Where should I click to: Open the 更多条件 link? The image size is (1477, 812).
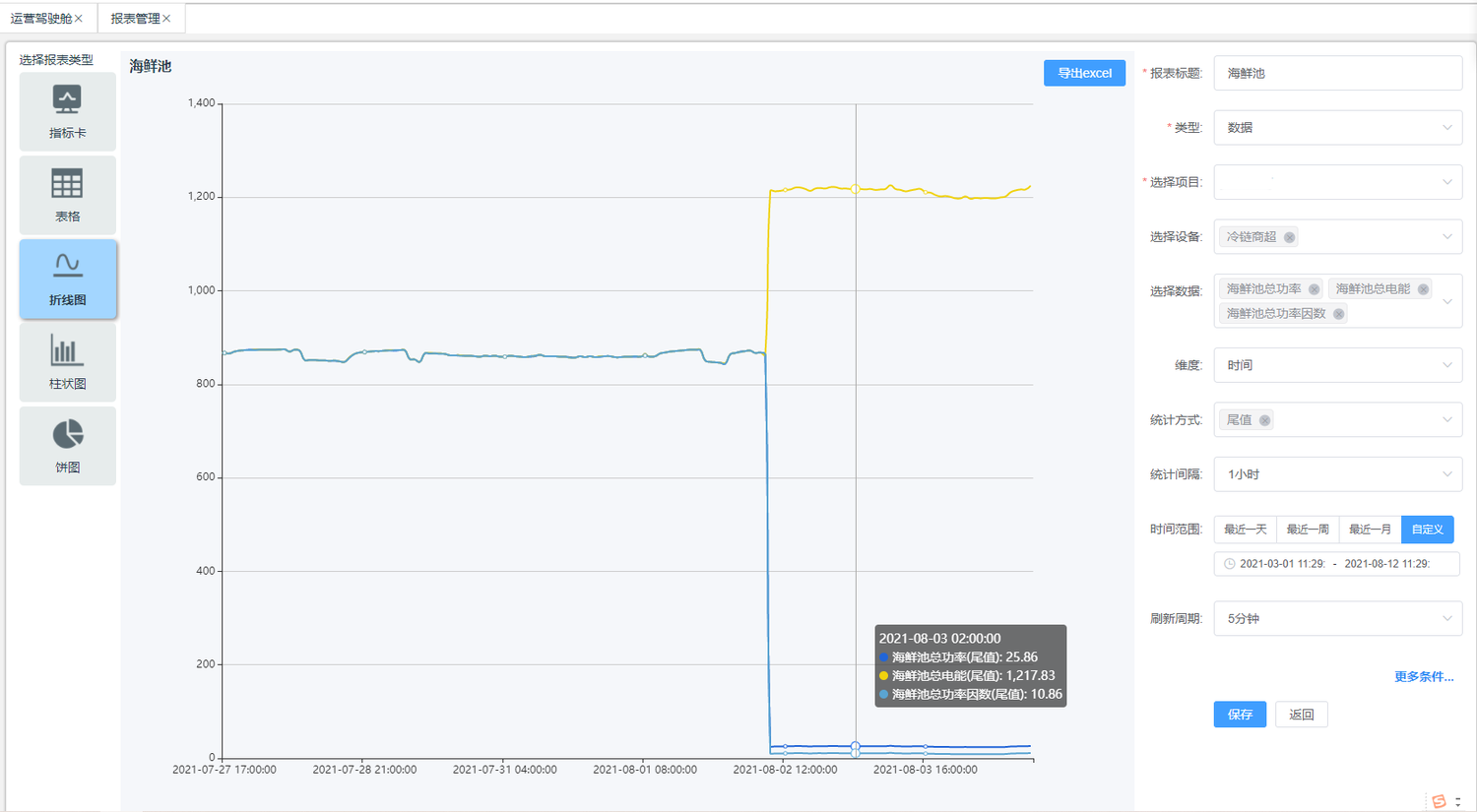pyautogui.click(x=1424, y=676)
